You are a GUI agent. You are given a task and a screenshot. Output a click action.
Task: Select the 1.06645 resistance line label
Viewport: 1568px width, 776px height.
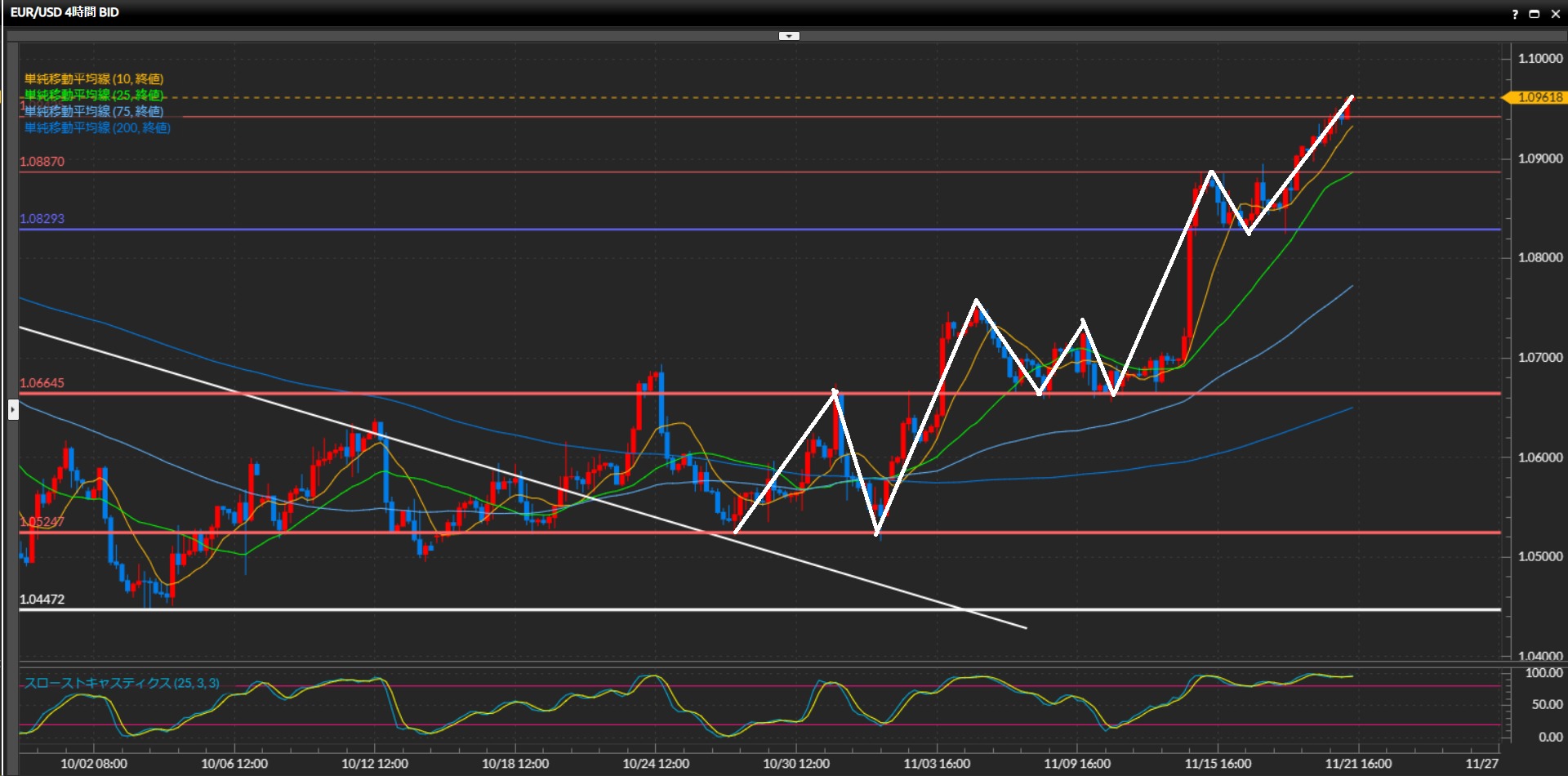pos(42,383)
